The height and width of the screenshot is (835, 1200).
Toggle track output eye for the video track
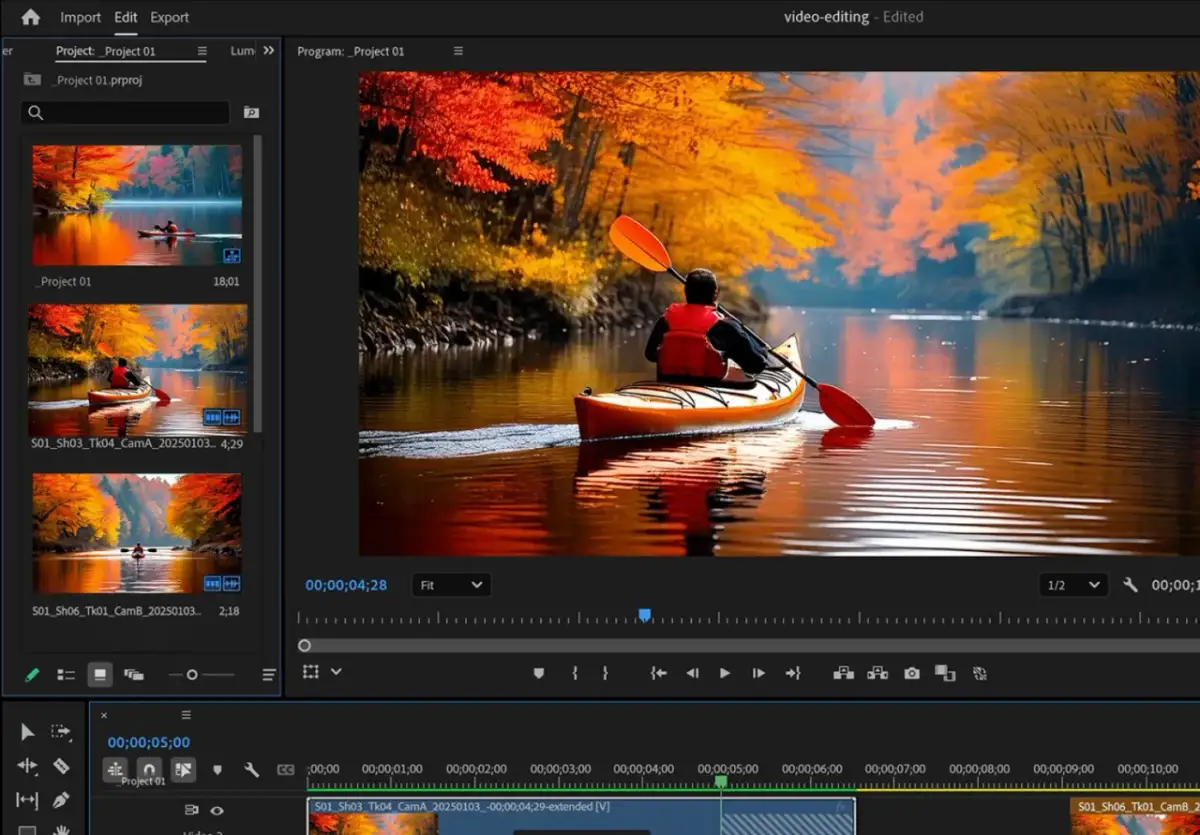pyautogui.click(x=216, y=810)
